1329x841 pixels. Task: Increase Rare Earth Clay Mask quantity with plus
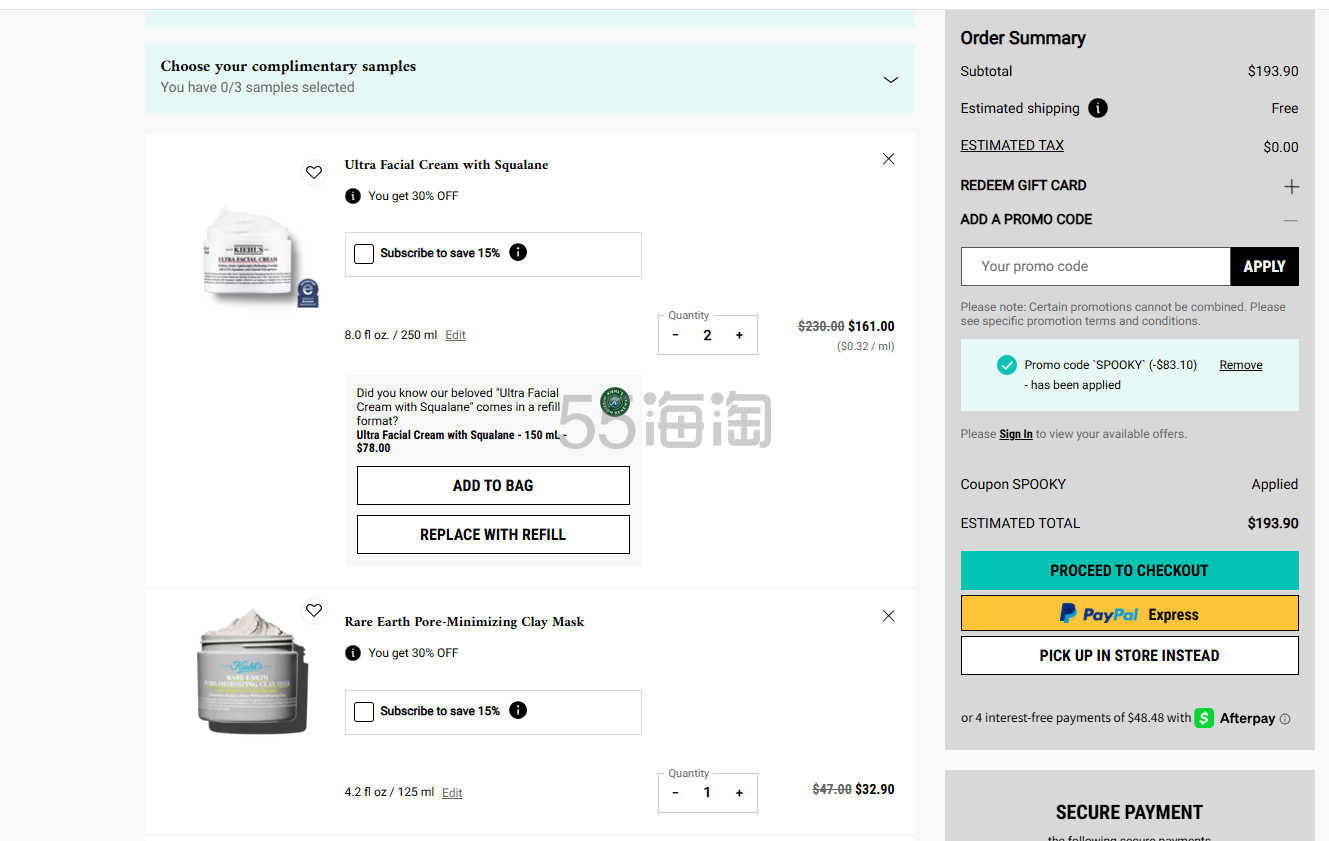739,793
